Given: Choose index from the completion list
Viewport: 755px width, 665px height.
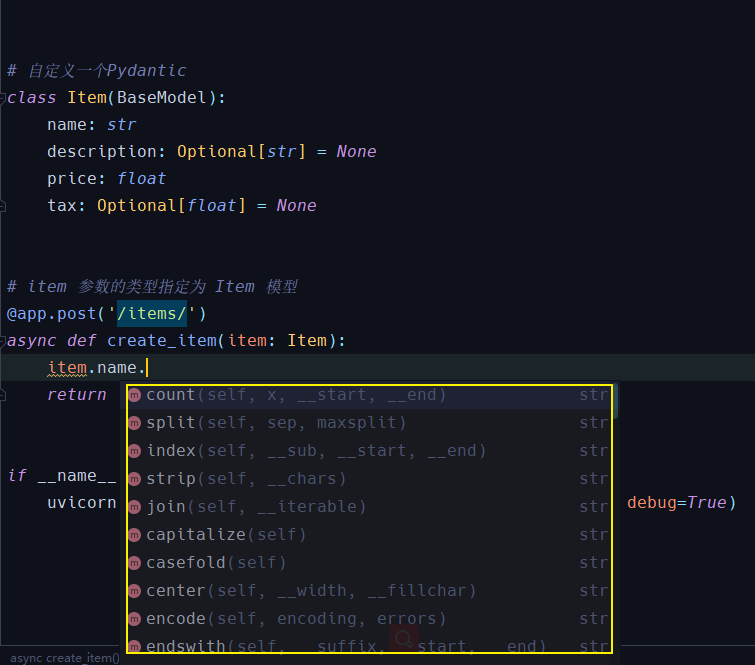Looking at the screenshot, I should tap(171, 451).
